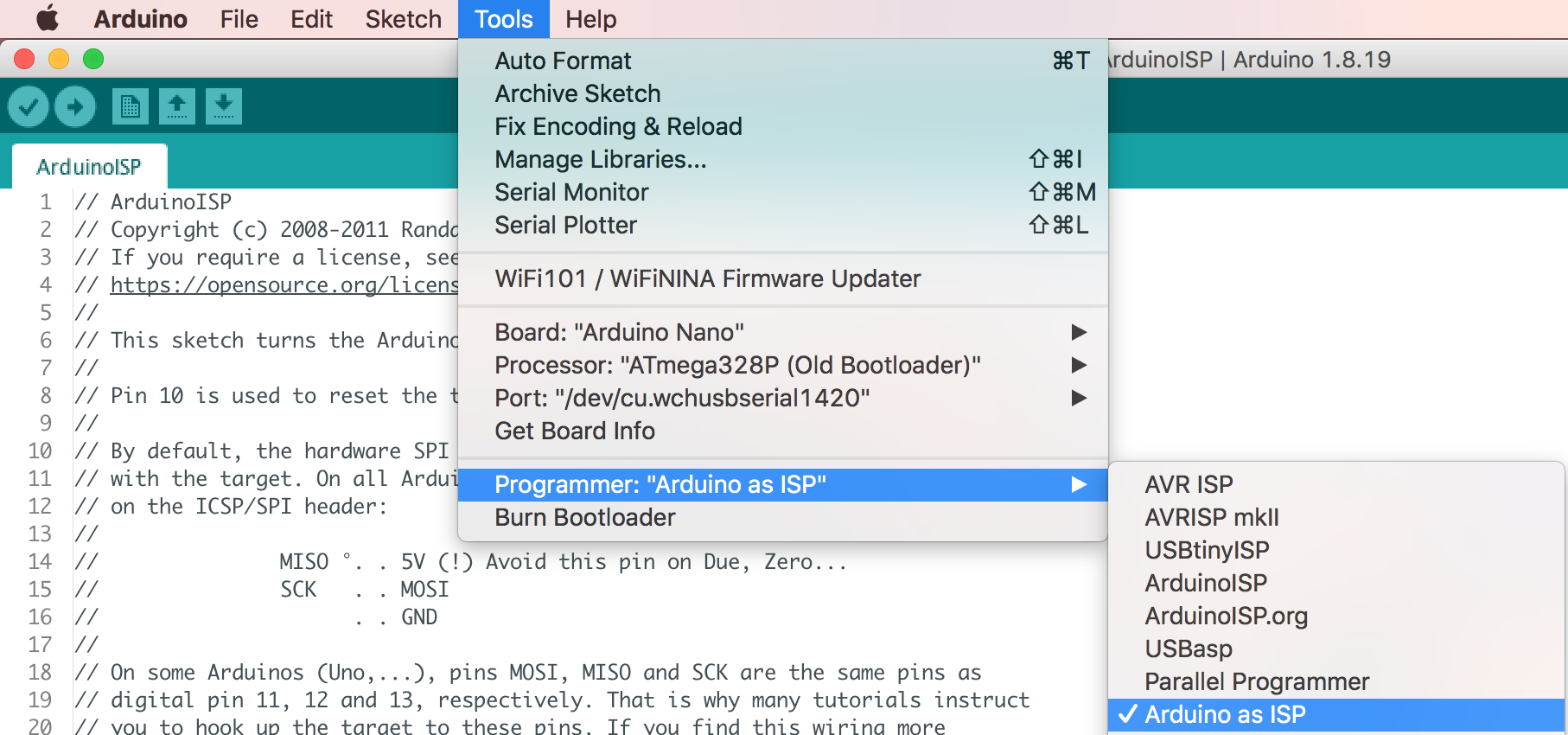Select Manage Libraries... menu entry

pos(600,160)
